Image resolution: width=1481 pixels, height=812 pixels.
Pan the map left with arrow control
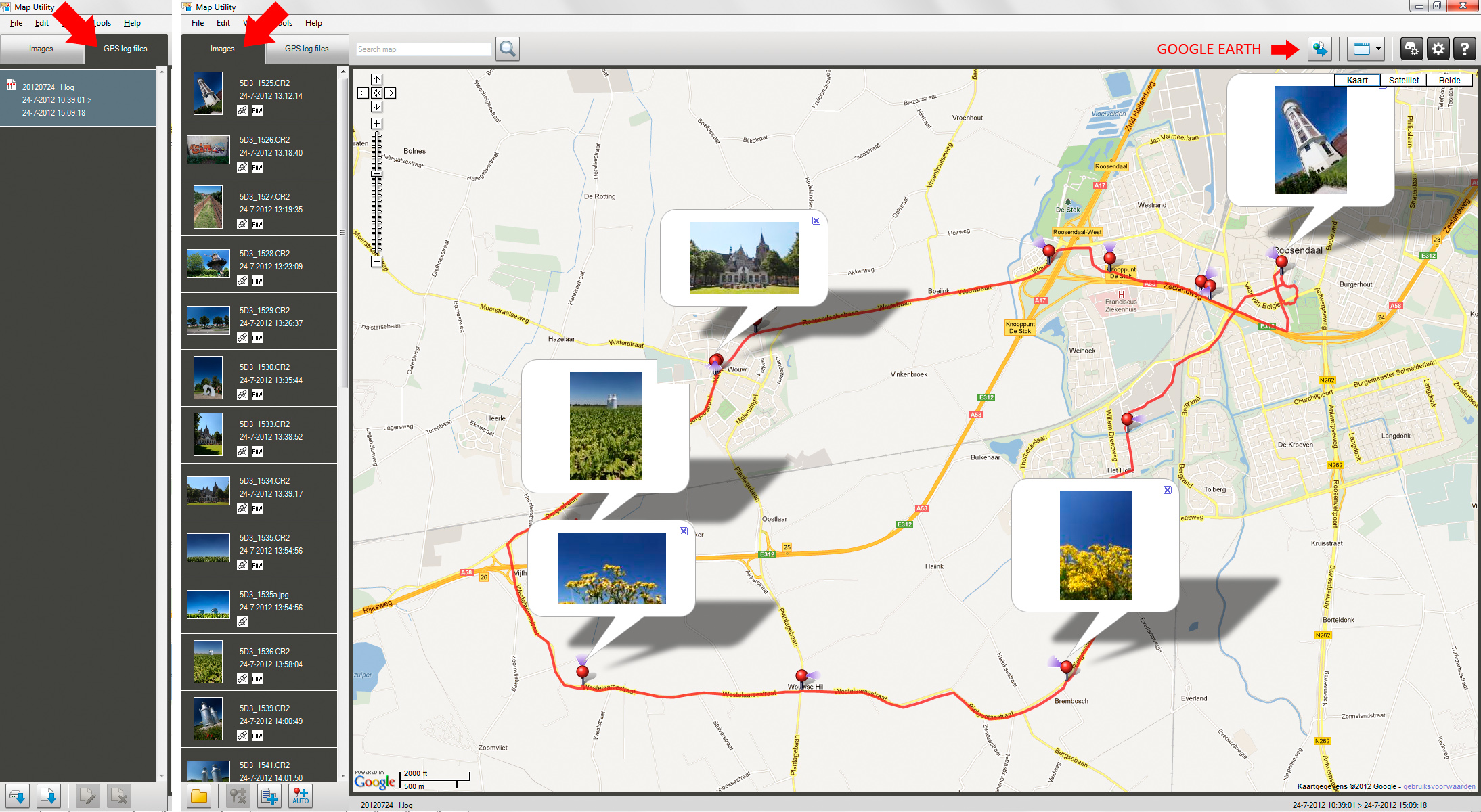(363, 93)
